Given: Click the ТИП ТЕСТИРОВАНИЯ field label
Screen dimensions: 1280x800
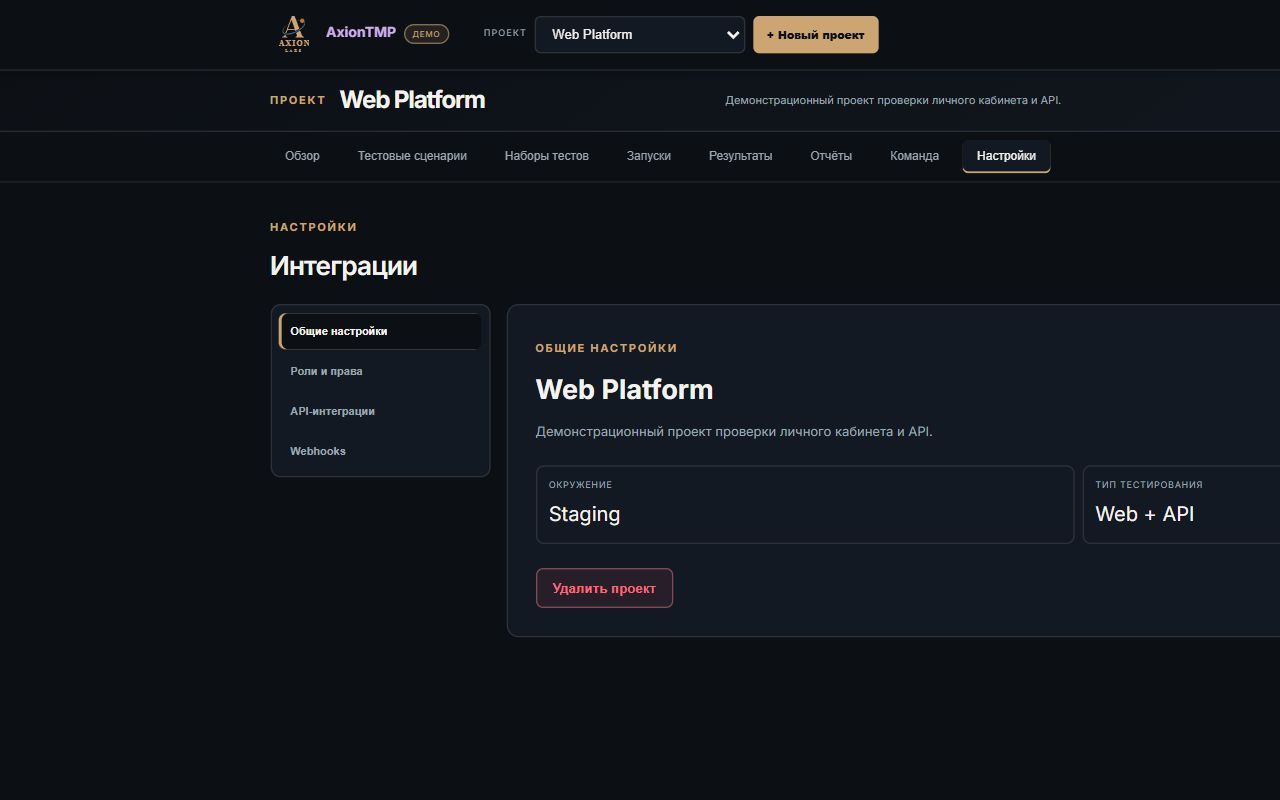Looking at the screenshot, I should 1149,485.
